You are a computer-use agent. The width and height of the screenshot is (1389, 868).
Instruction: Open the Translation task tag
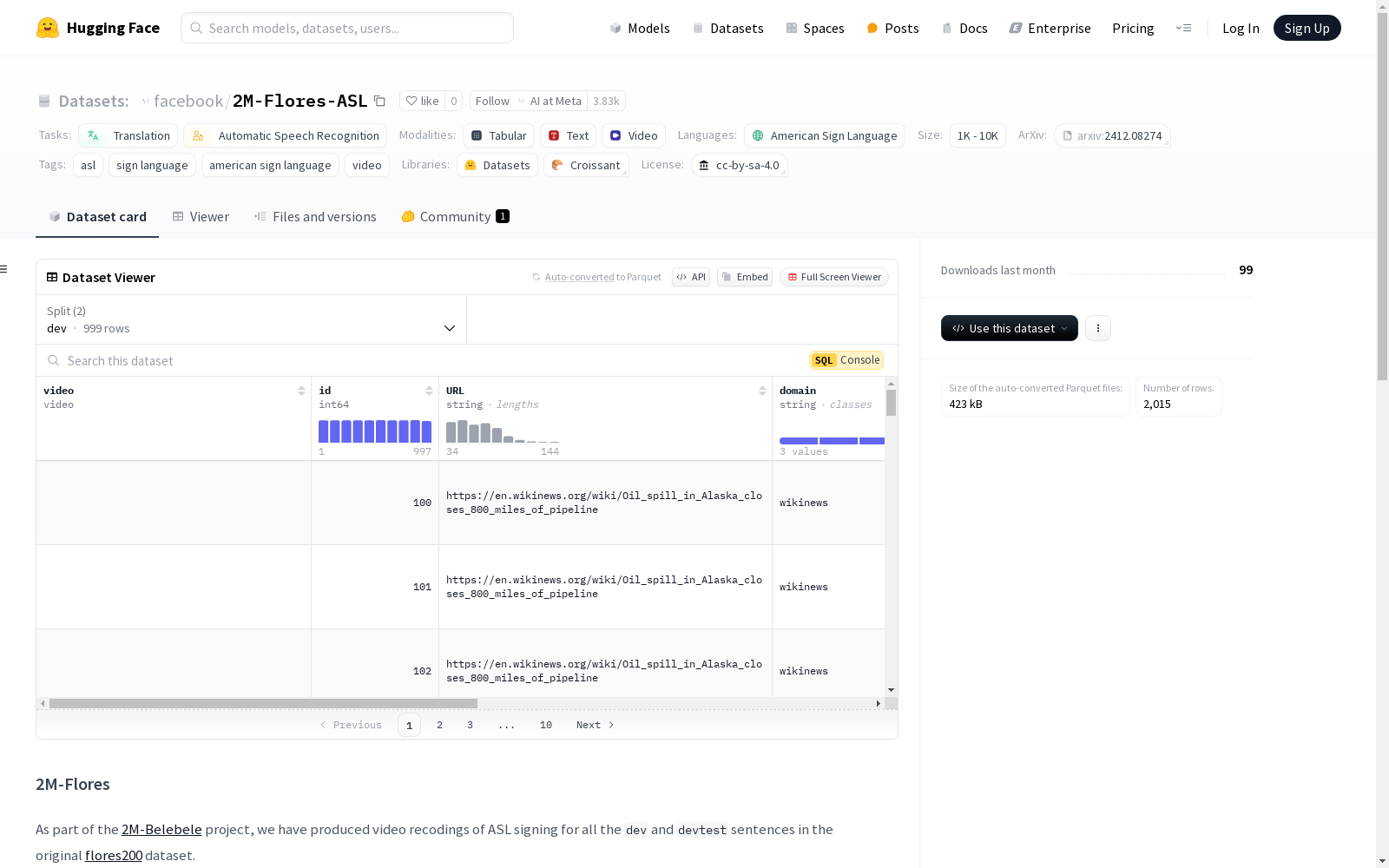click(128, 135)
